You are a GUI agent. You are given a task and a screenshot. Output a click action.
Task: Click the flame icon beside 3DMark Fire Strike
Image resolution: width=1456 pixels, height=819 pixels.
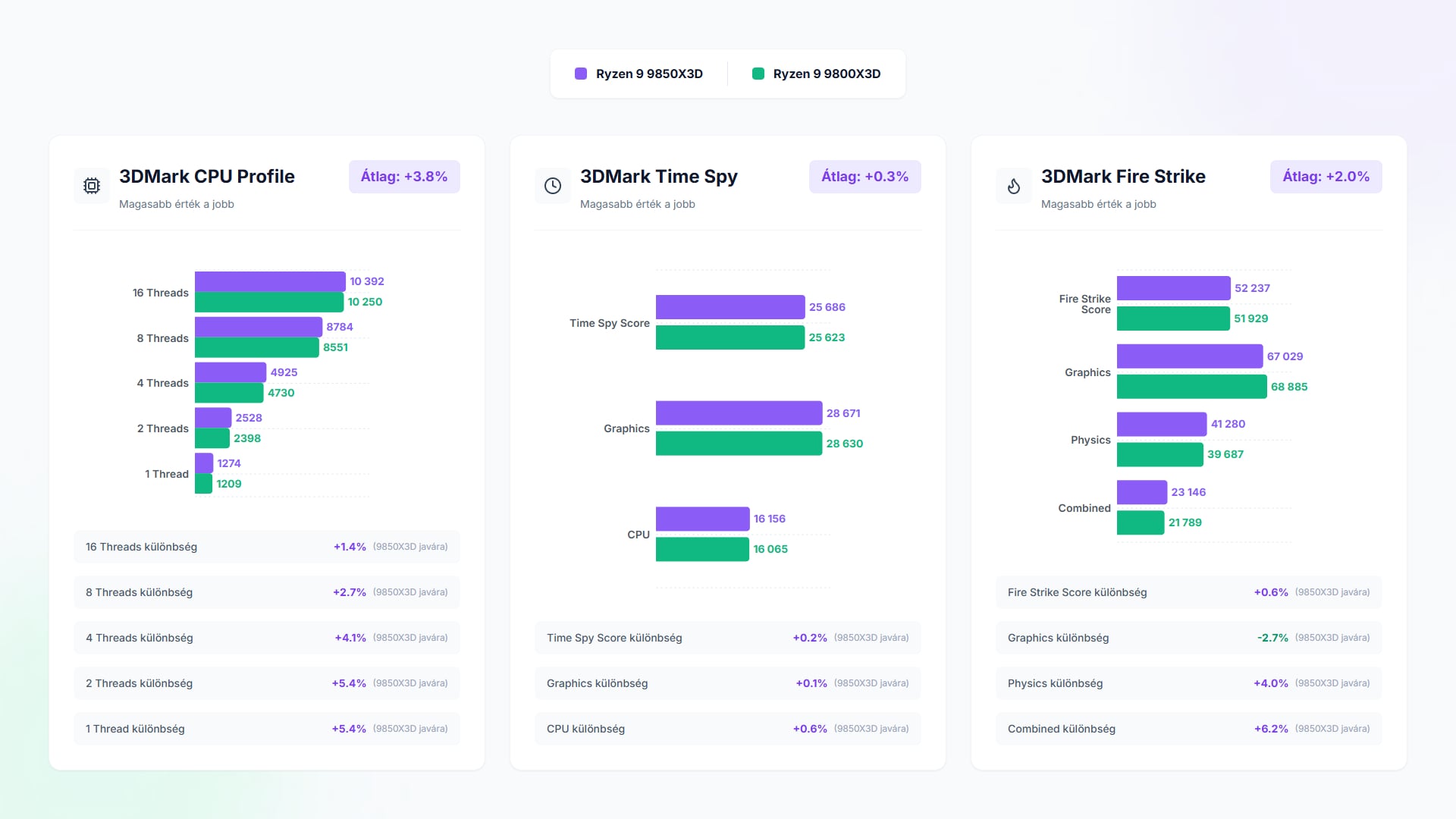pyautogui.click(x=1014, y=186)
